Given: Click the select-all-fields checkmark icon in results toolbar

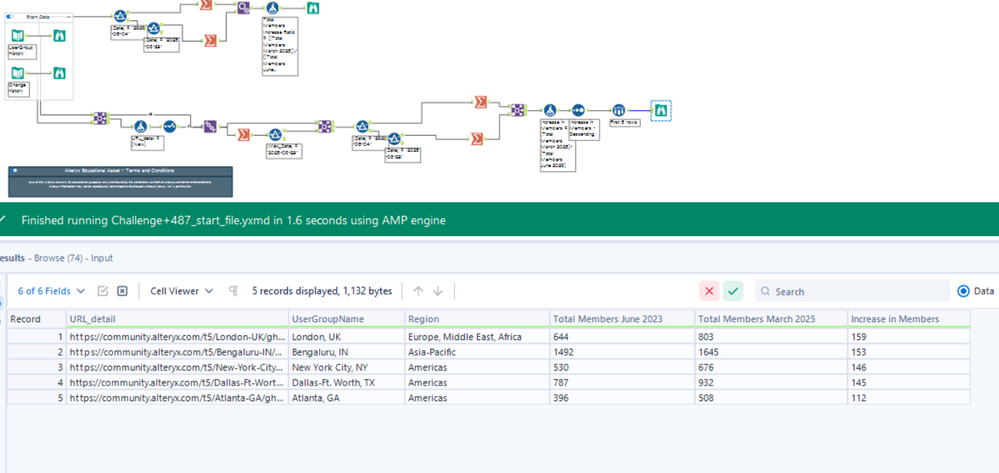Looking at the screenshot, I should 103,291.
